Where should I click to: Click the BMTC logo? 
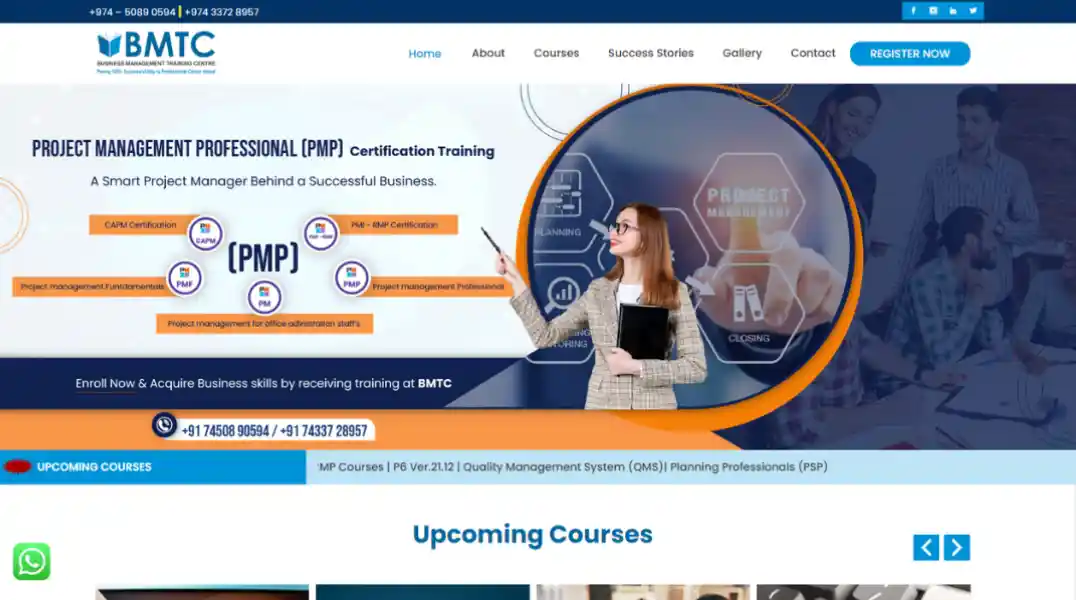[156, 53]
